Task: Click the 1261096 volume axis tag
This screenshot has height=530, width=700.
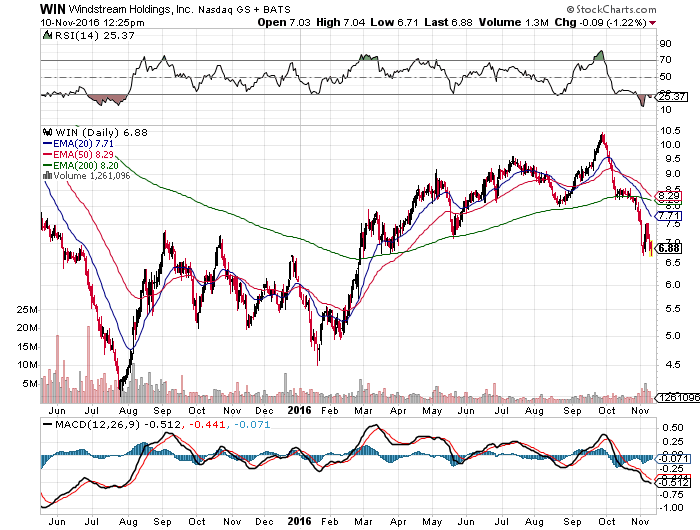Action: (x=677, y=397)
